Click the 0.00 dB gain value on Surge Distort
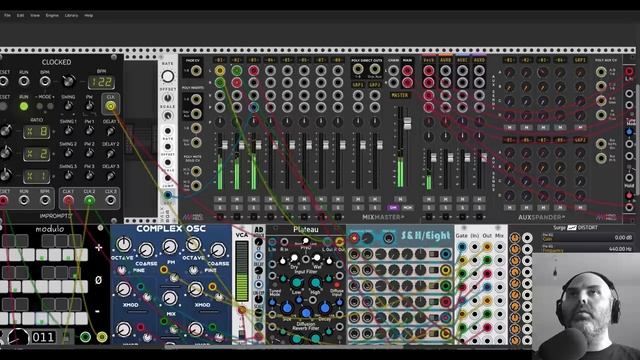 click(x=623, y=238)
